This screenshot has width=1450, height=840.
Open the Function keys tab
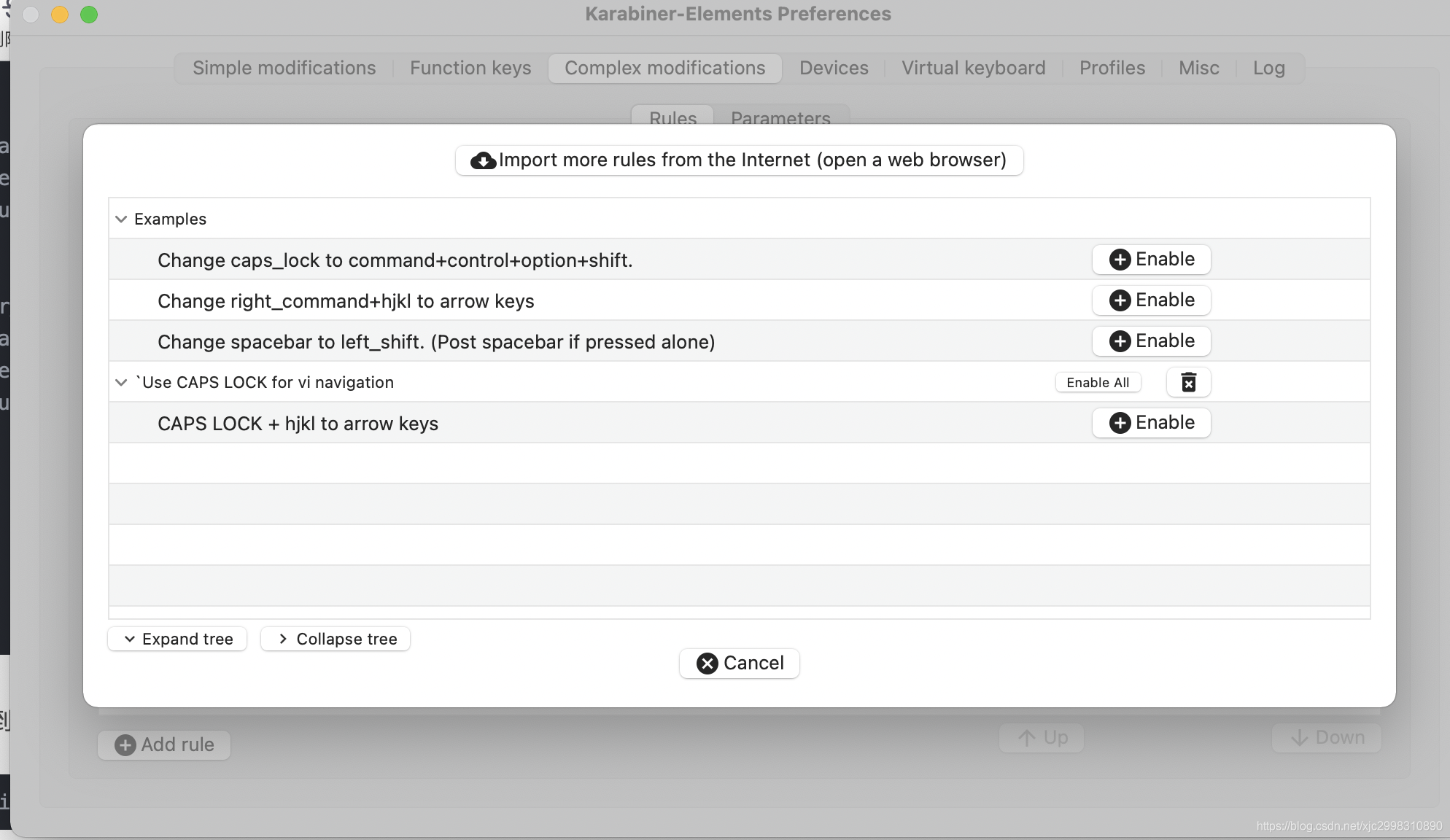(x=470, y=68)
